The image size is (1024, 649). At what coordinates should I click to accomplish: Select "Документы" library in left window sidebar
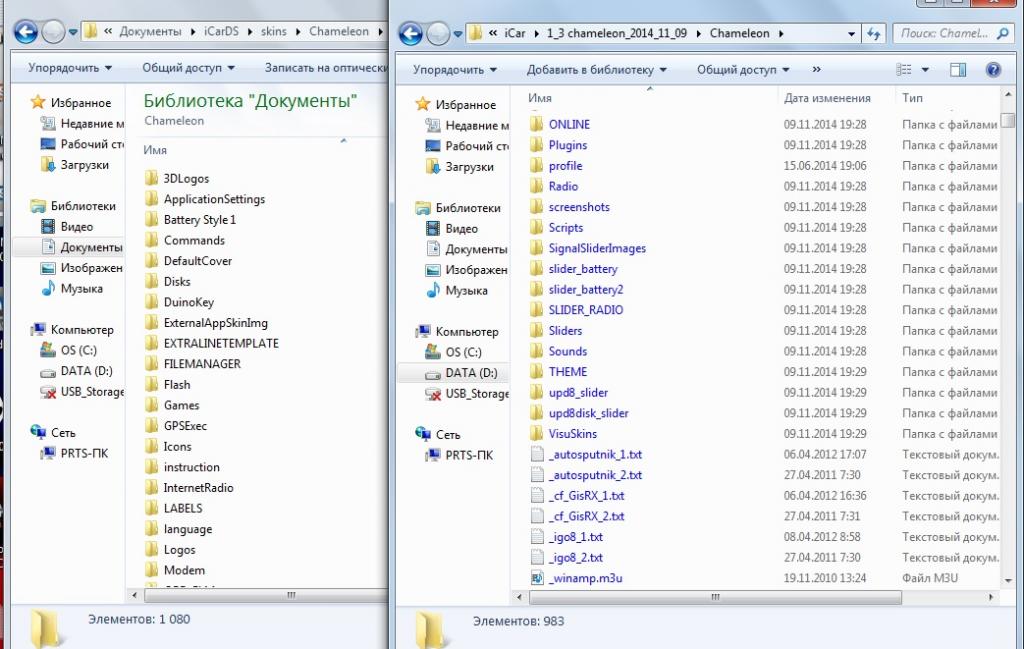click(90, 247)
